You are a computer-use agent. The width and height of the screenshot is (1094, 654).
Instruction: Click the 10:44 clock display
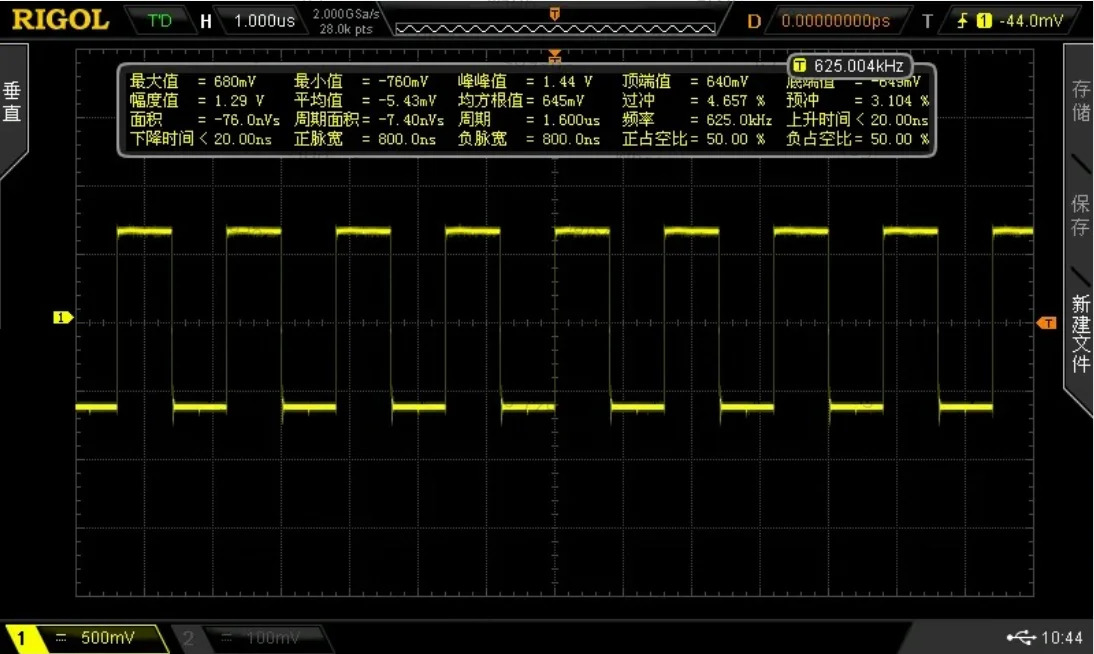click(x=1062, y=637)
